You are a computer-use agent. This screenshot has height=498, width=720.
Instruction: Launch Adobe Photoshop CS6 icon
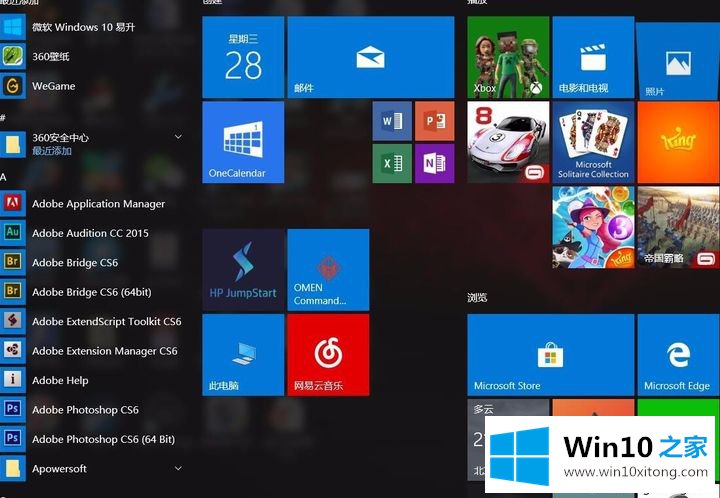coord(12,409)
